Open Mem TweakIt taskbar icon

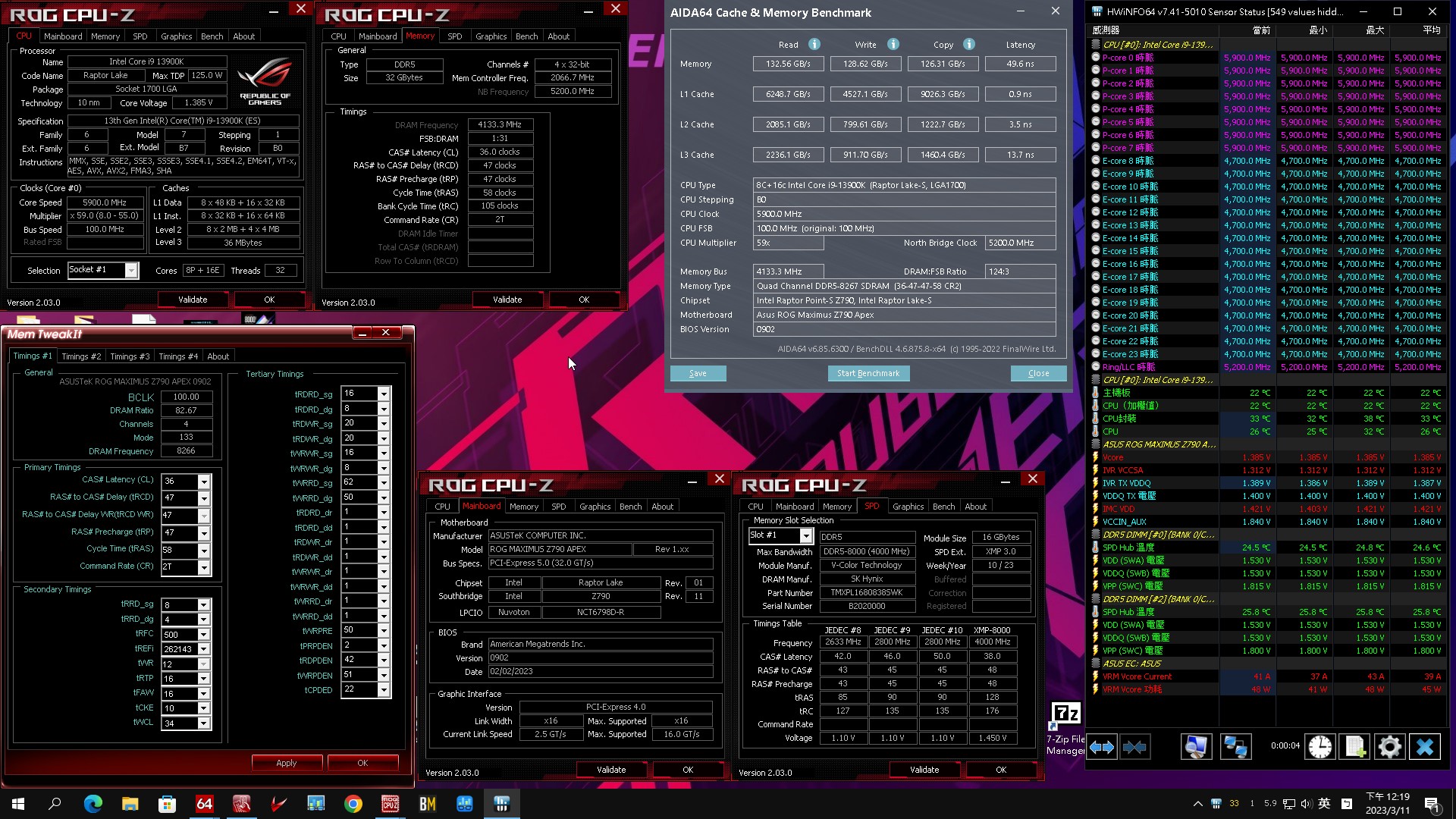pos(242,804)
